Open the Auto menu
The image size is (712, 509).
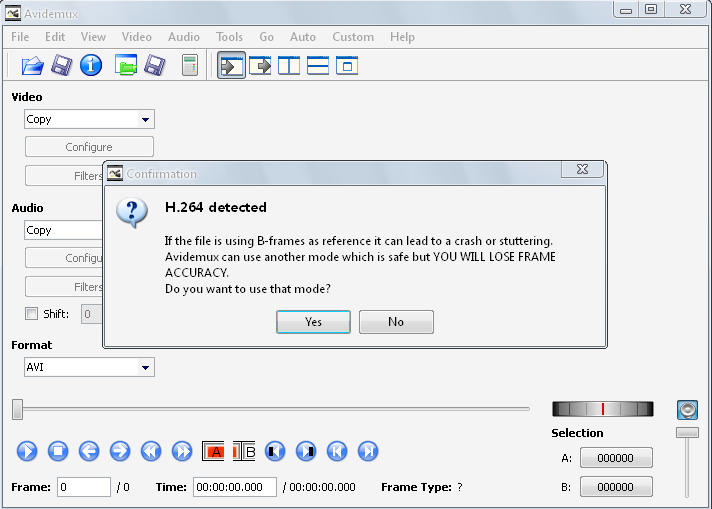[303, 37]
